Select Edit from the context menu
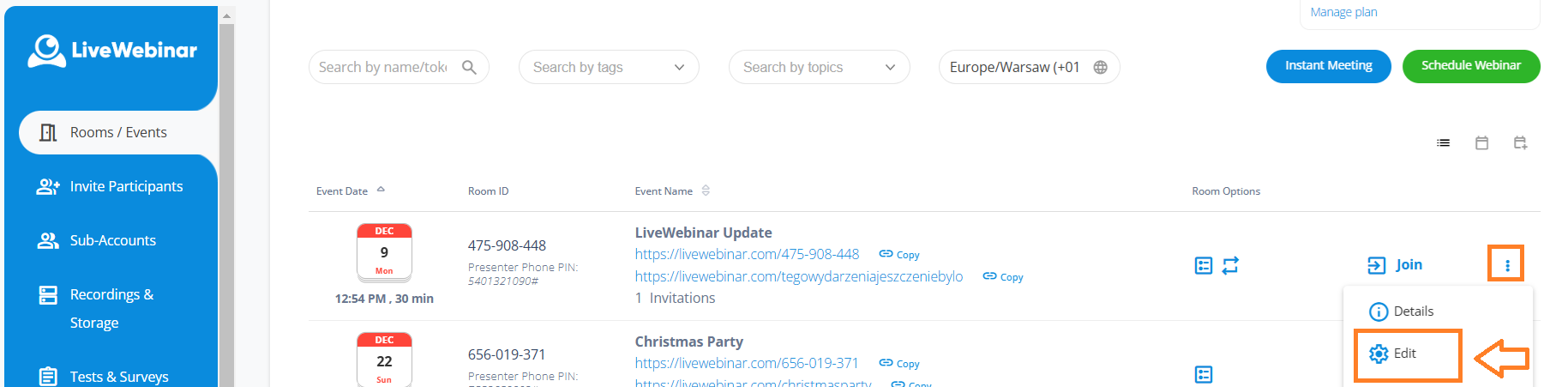Image resolution: width=1568 pixels, height=387 pixels. [x=1404, y=354]
